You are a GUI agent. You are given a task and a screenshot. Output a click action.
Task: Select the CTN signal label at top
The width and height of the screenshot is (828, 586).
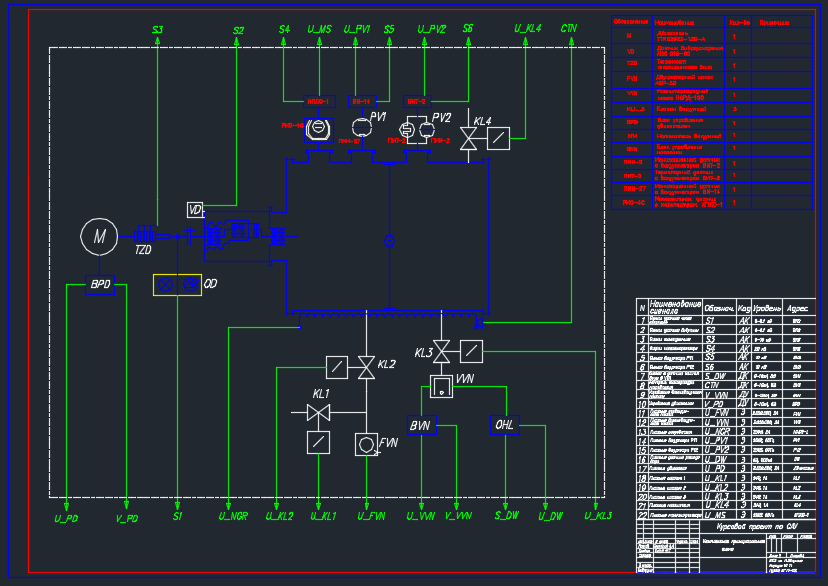pyautogui.click(x=568, y=29)
